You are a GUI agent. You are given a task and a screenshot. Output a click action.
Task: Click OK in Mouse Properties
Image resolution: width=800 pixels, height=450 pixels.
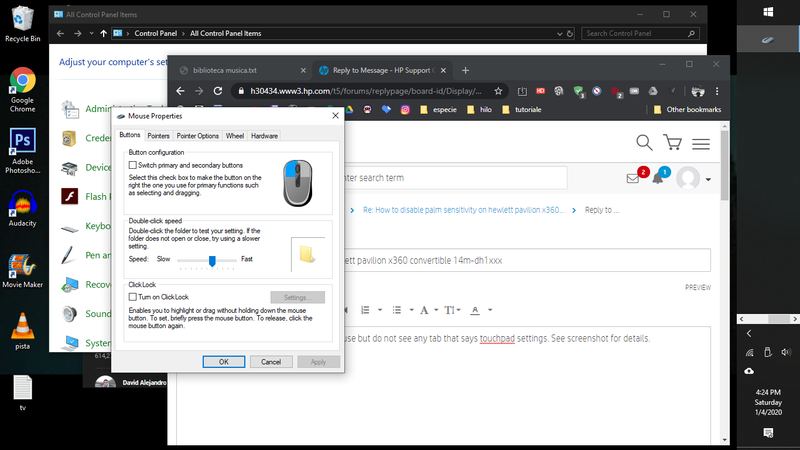(x=223, y=362)
